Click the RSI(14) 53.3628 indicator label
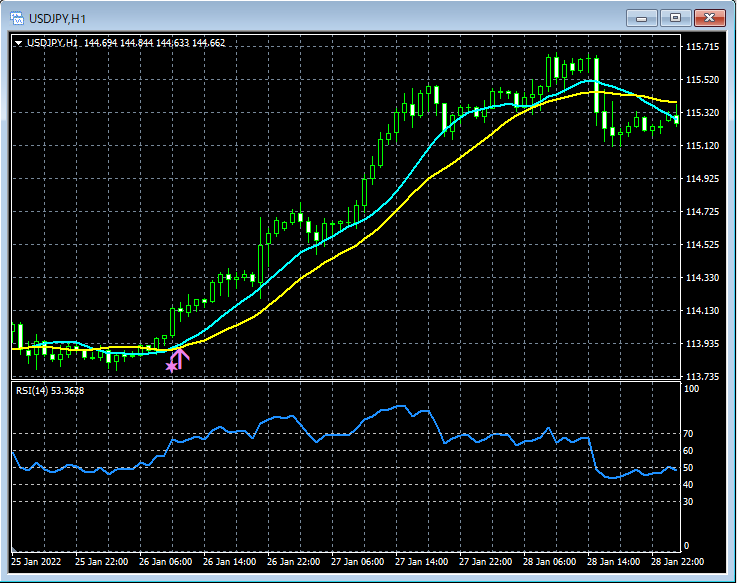This screenshot has width=738, height=583. click(x=50, y=391)
